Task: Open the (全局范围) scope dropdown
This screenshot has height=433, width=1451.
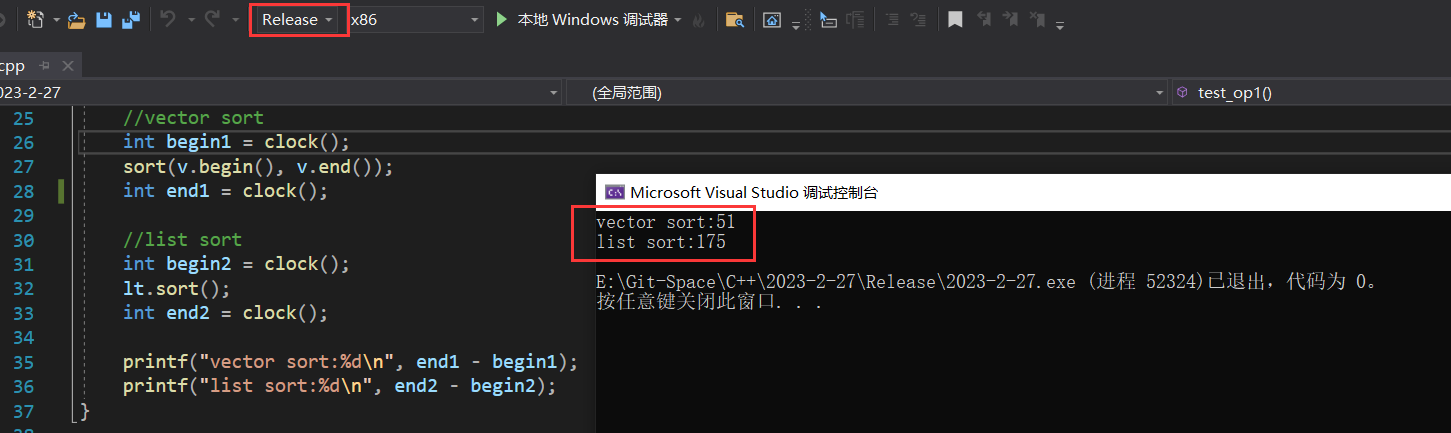Action: coord(866,92)
